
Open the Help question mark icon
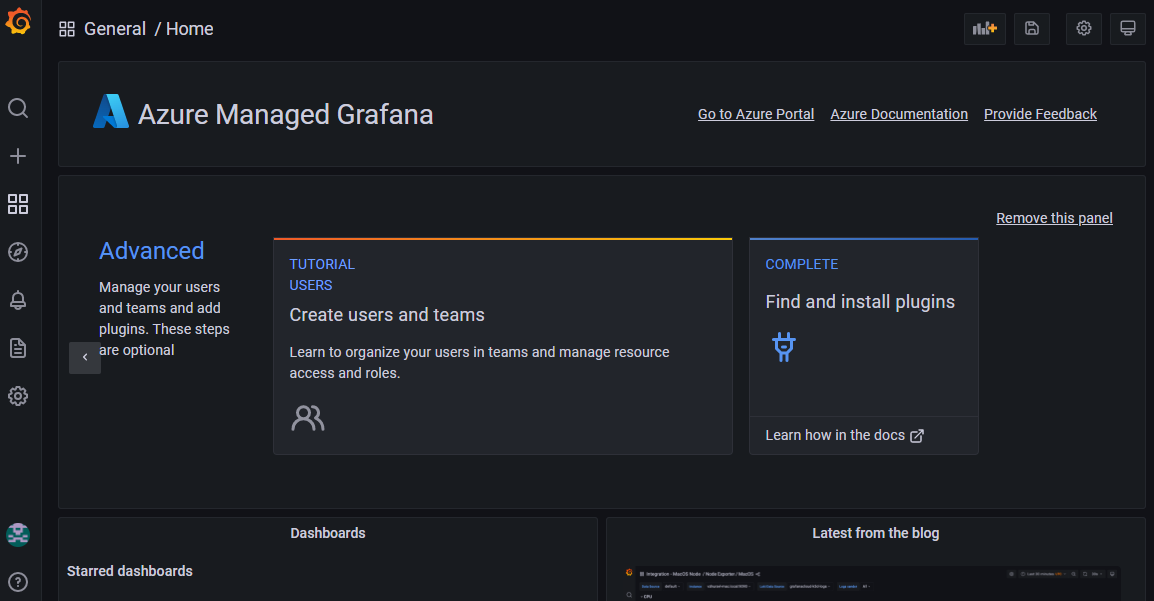(18, 582)
